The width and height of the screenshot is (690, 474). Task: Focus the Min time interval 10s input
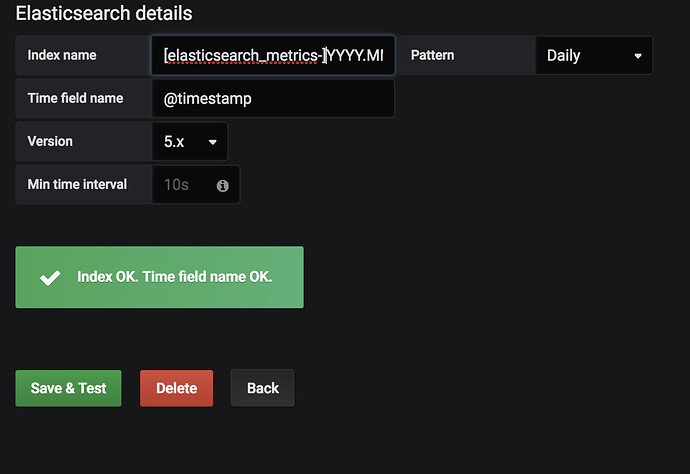click(180, 185)
